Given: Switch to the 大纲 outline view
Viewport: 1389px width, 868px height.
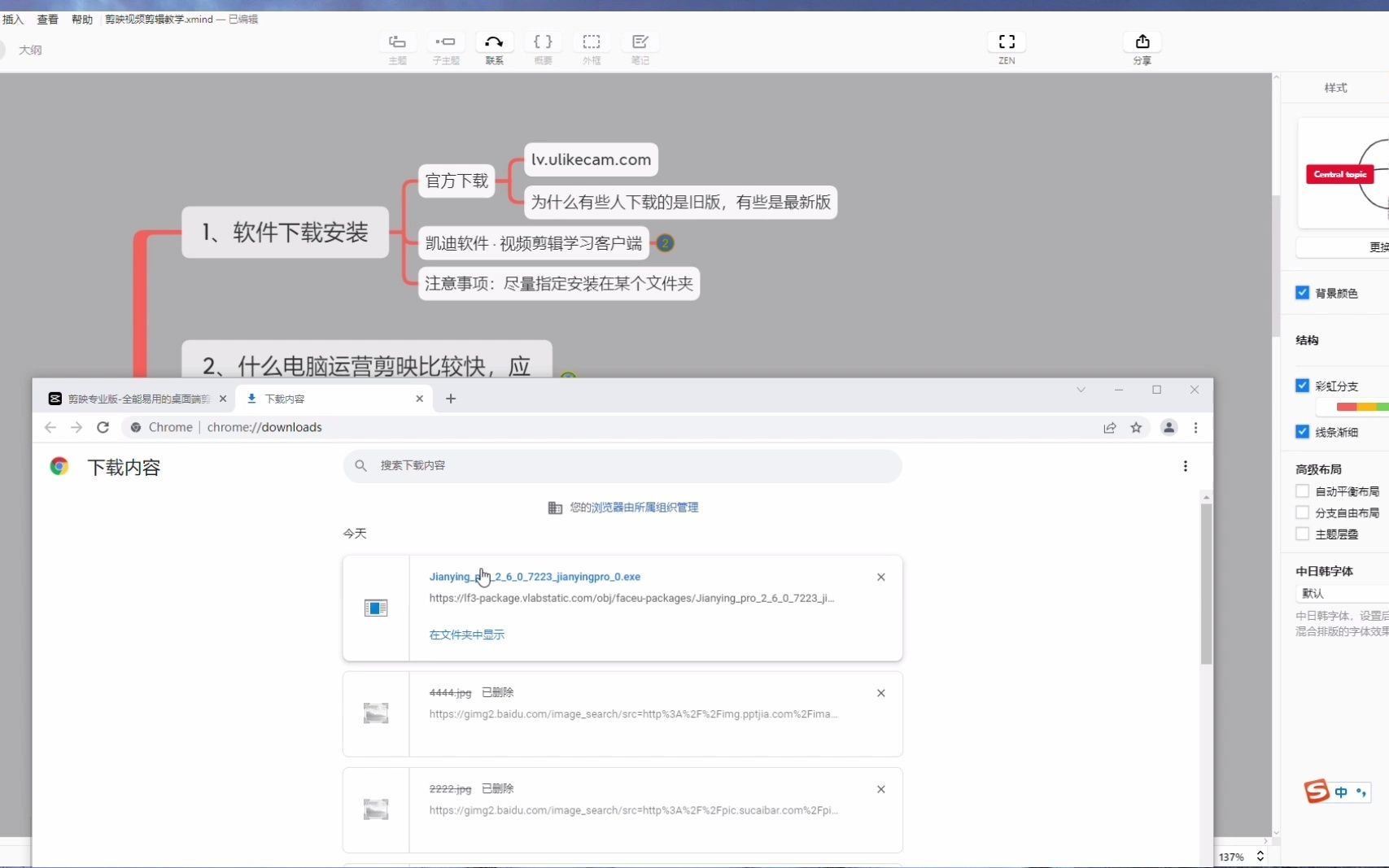Looking at the screenshot, I should pos(30,50).
